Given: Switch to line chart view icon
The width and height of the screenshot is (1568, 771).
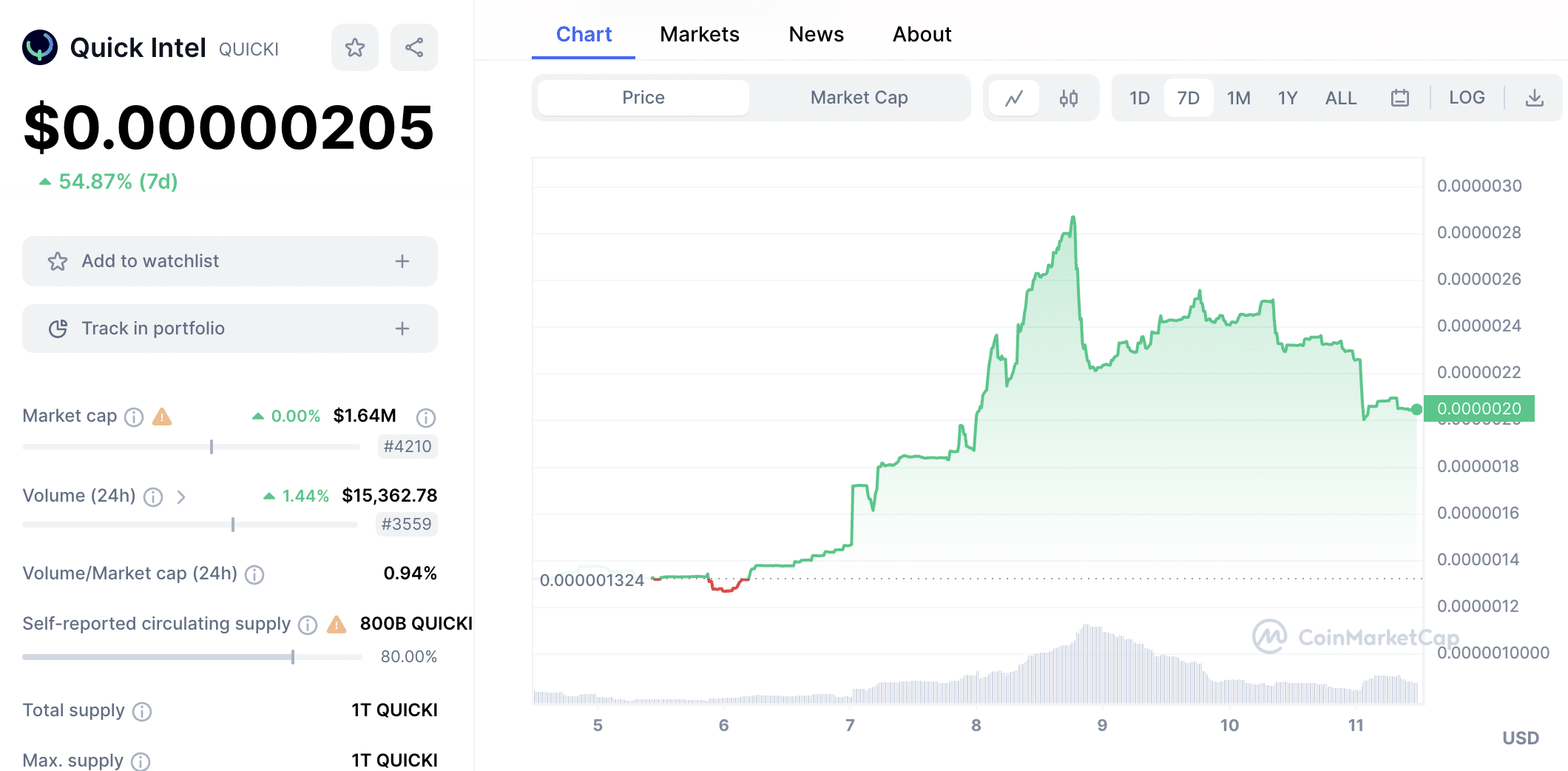Looking at the screenshot, I should click(1014, 98).
